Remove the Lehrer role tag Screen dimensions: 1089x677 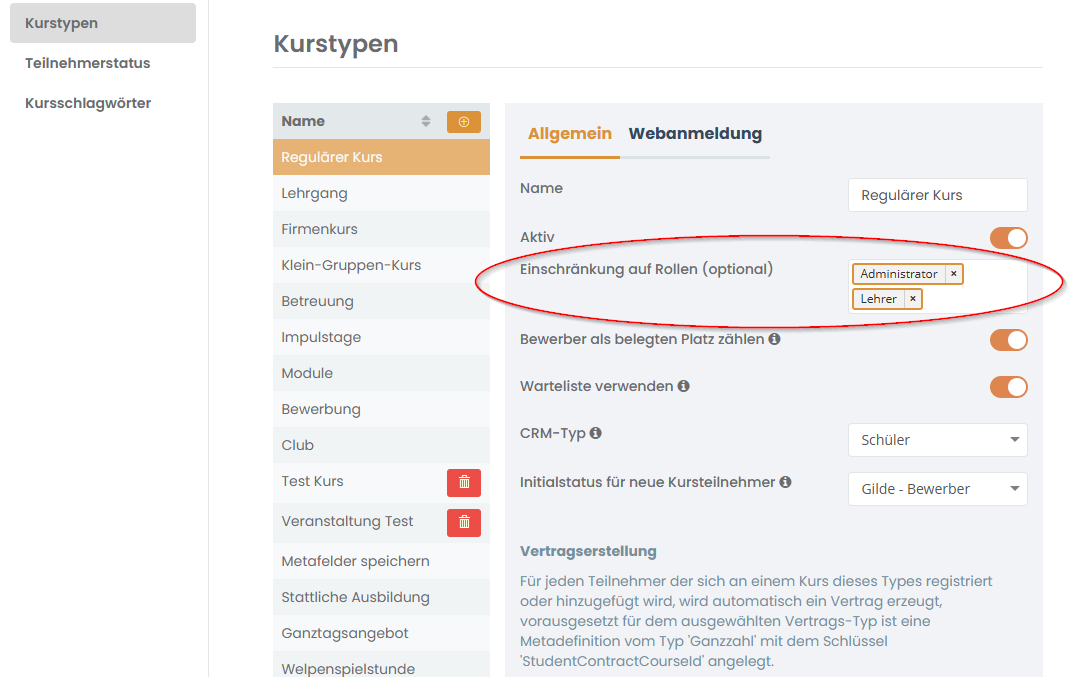point(913,299)
